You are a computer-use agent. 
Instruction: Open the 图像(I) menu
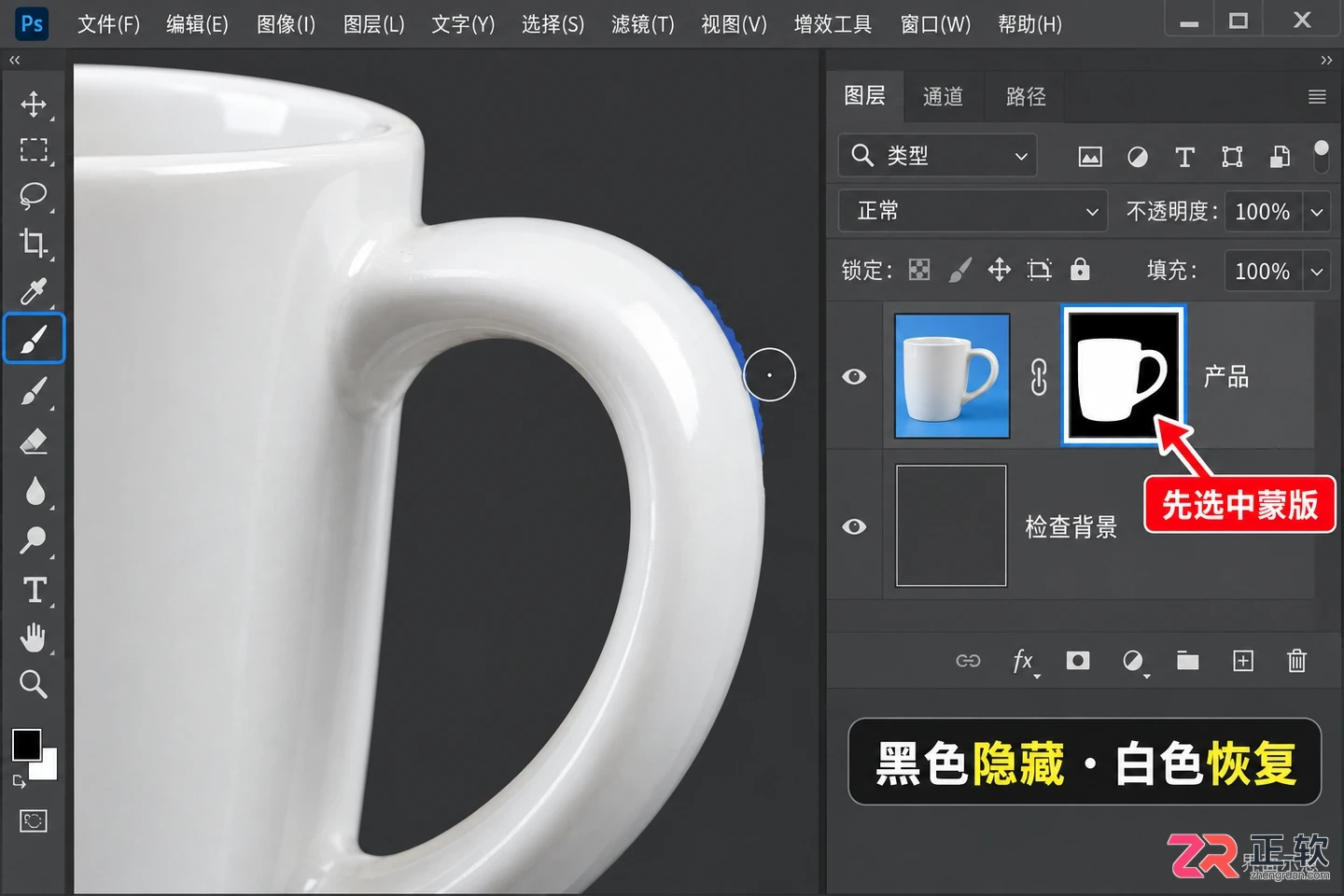287,24
